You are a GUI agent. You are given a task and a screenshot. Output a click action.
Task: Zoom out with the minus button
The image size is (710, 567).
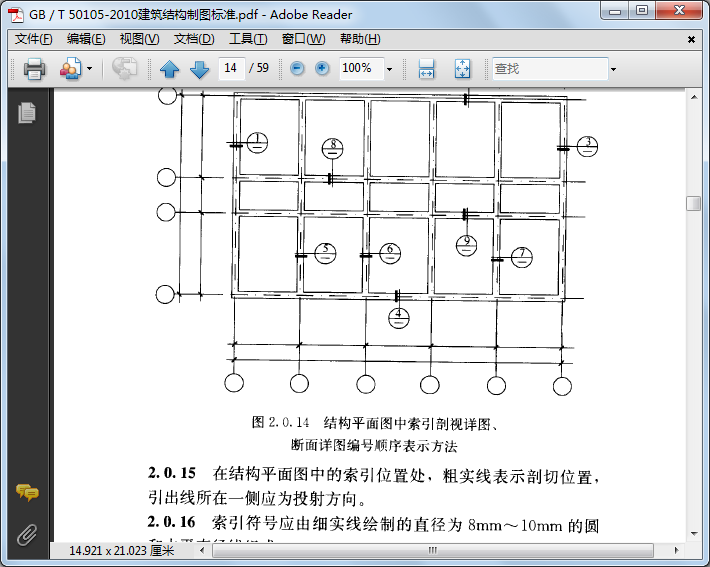[297, 68]
